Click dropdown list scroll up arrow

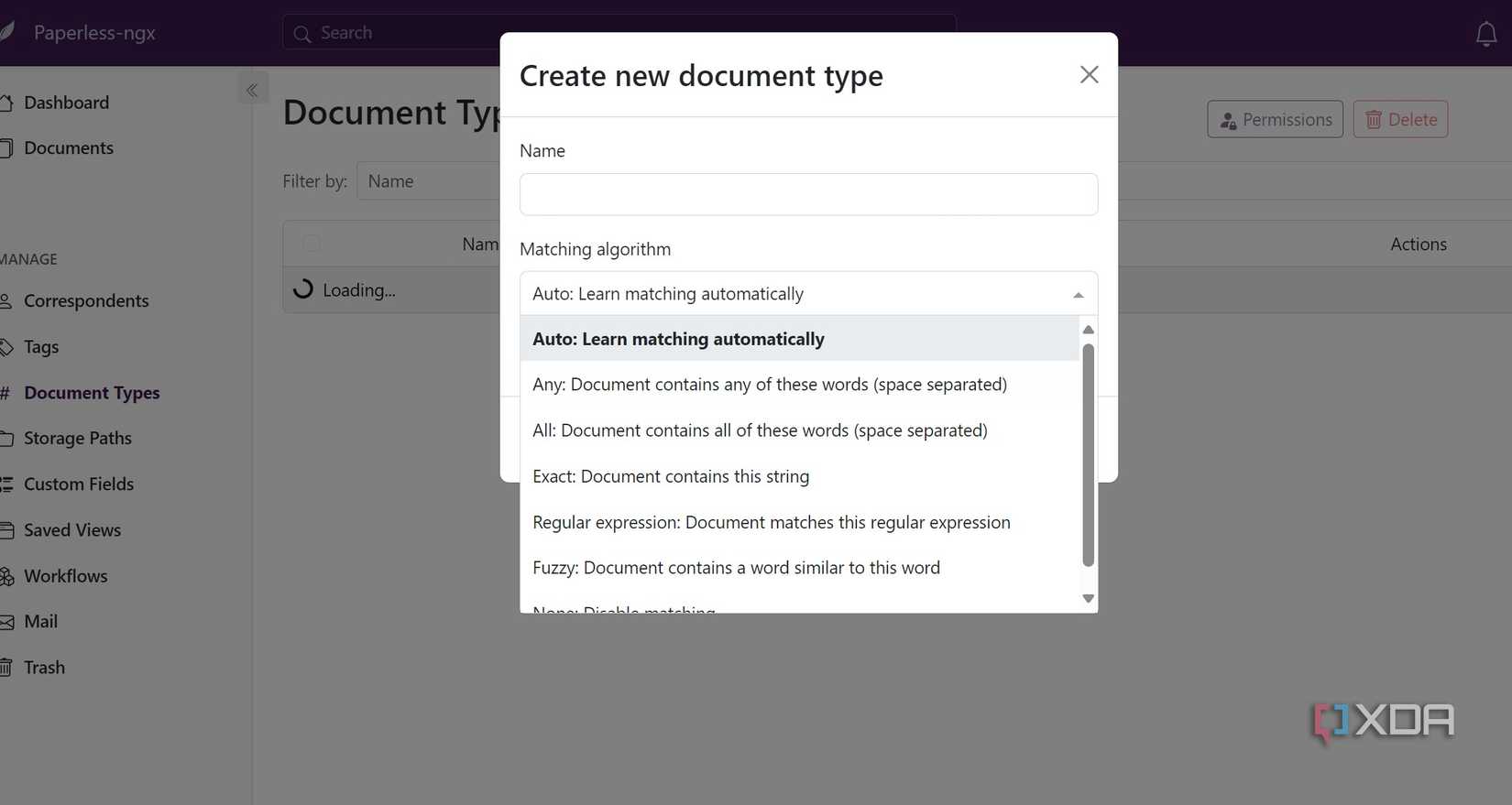point(1088,330)
